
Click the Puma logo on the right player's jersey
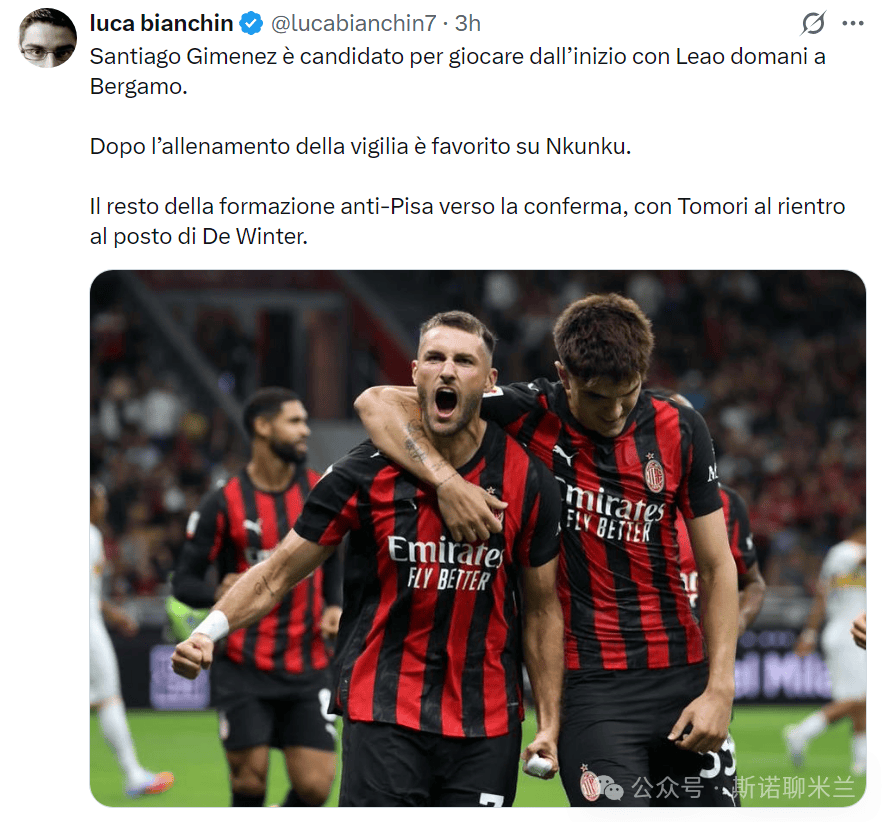click(x=563, y=454)
